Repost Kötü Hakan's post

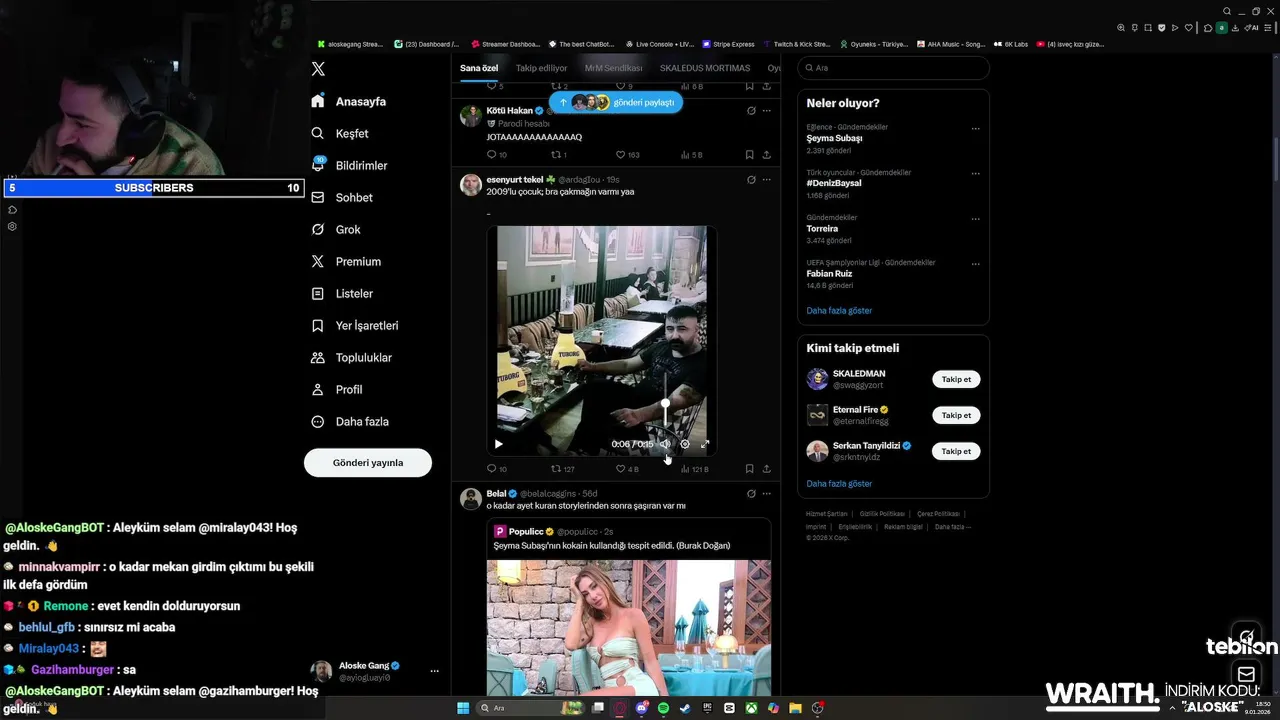click(557, 155)
